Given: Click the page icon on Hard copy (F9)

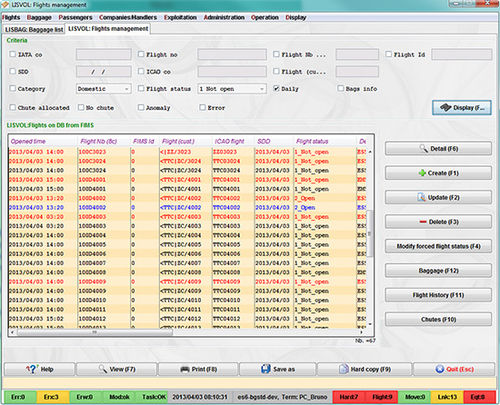Looking at the screenshot, I should pyautogui.click(x=344, y=369).
